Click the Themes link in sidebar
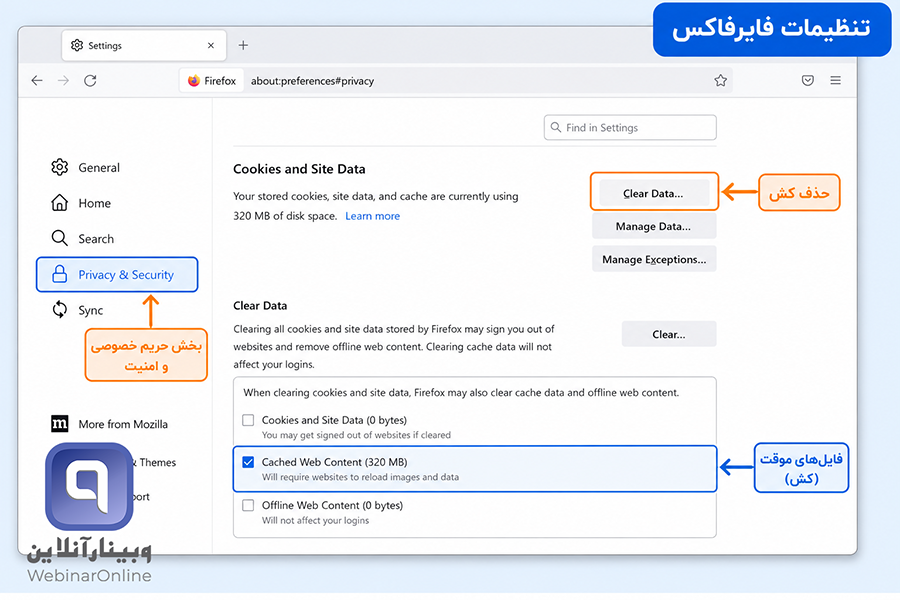 pyautogui.click(x=157, y=462)
